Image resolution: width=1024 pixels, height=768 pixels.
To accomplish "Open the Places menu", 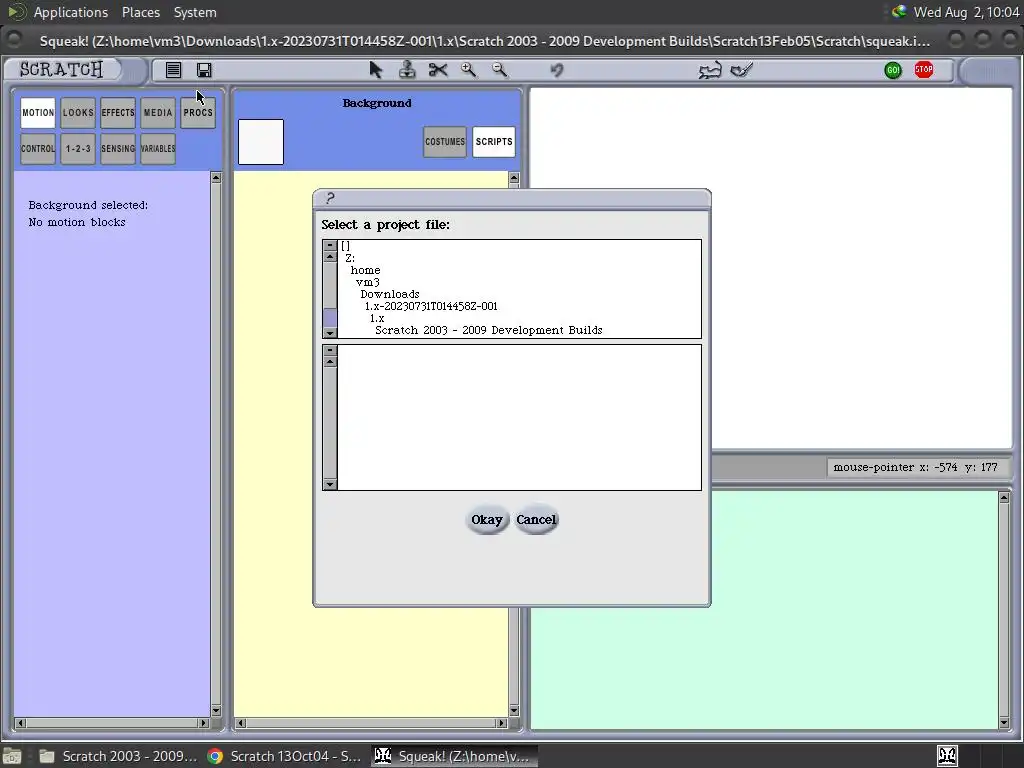I will coord(140,12).
